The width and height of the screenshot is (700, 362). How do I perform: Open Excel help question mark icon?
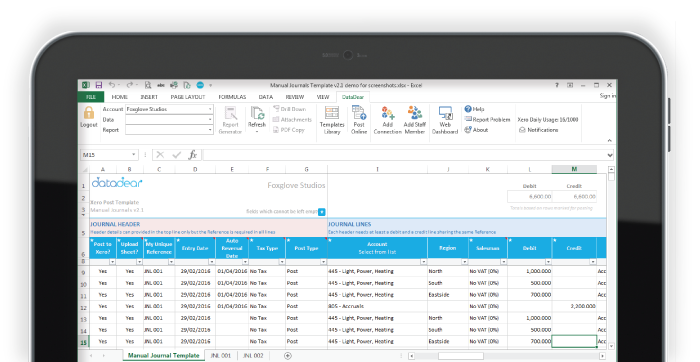click(557, 85)
